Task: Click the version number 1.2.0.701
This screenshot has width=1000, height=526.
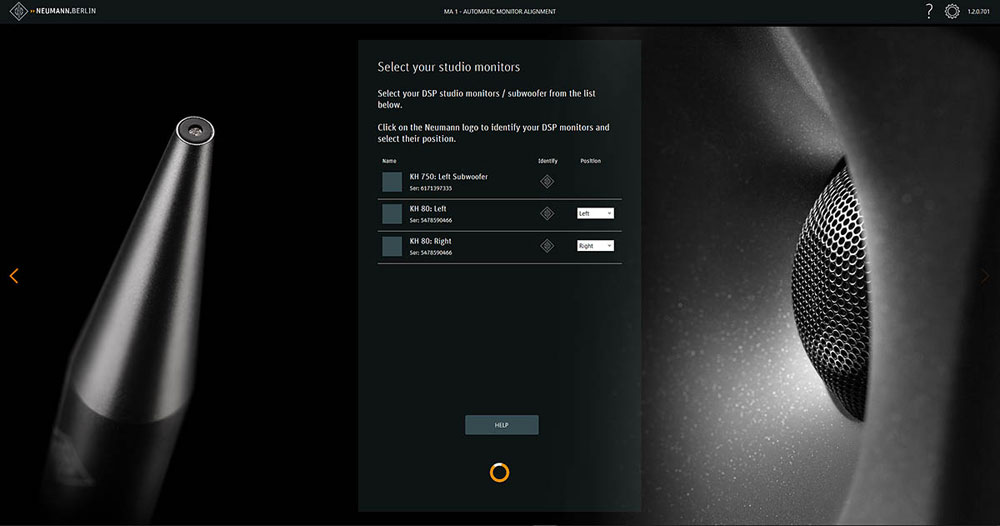Action: 978,11
